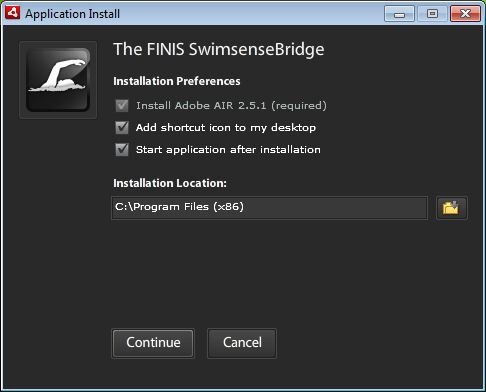Click the Install Adobe AIR 2.5.1 checkbox
This screenshot has width=486, height=392.
[122, 106]
